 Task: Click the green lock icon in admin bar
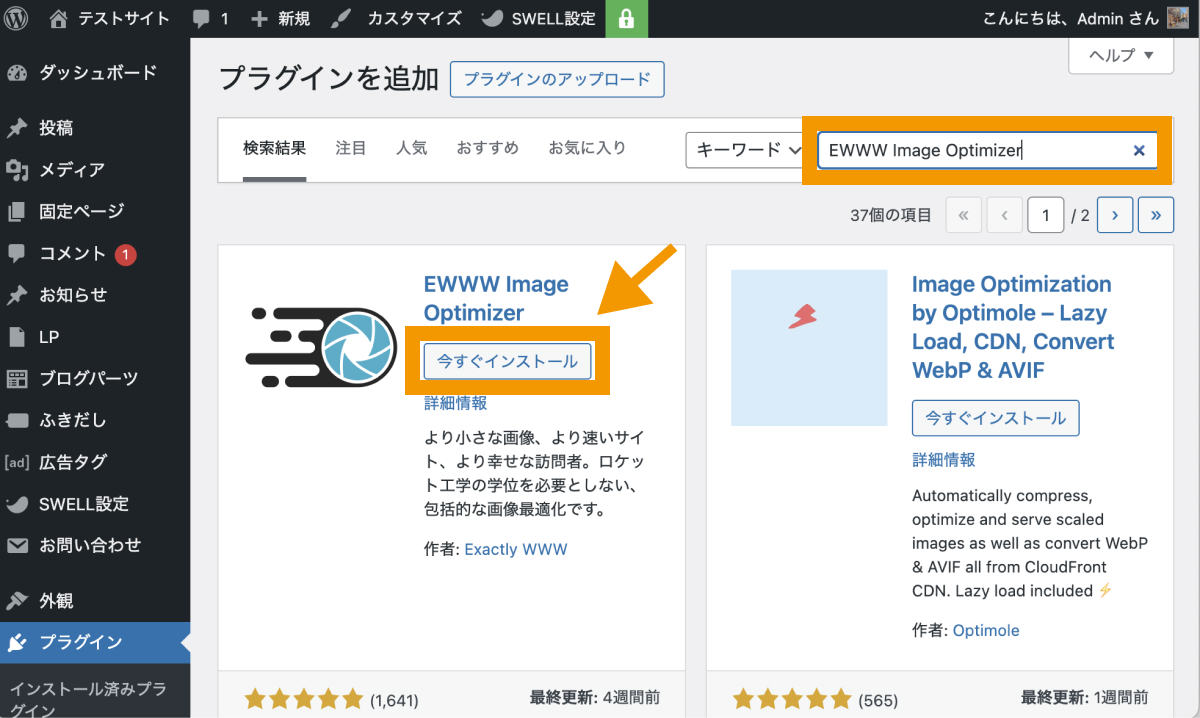pos(626,18)
